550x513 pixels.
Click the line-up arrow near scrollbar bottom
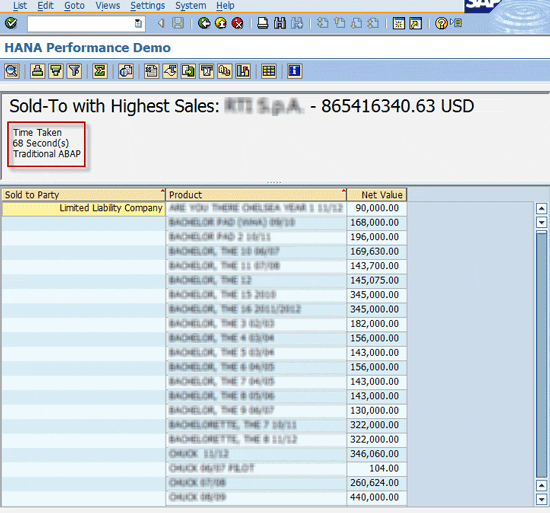pyautogui.click(x=542, y=486)
